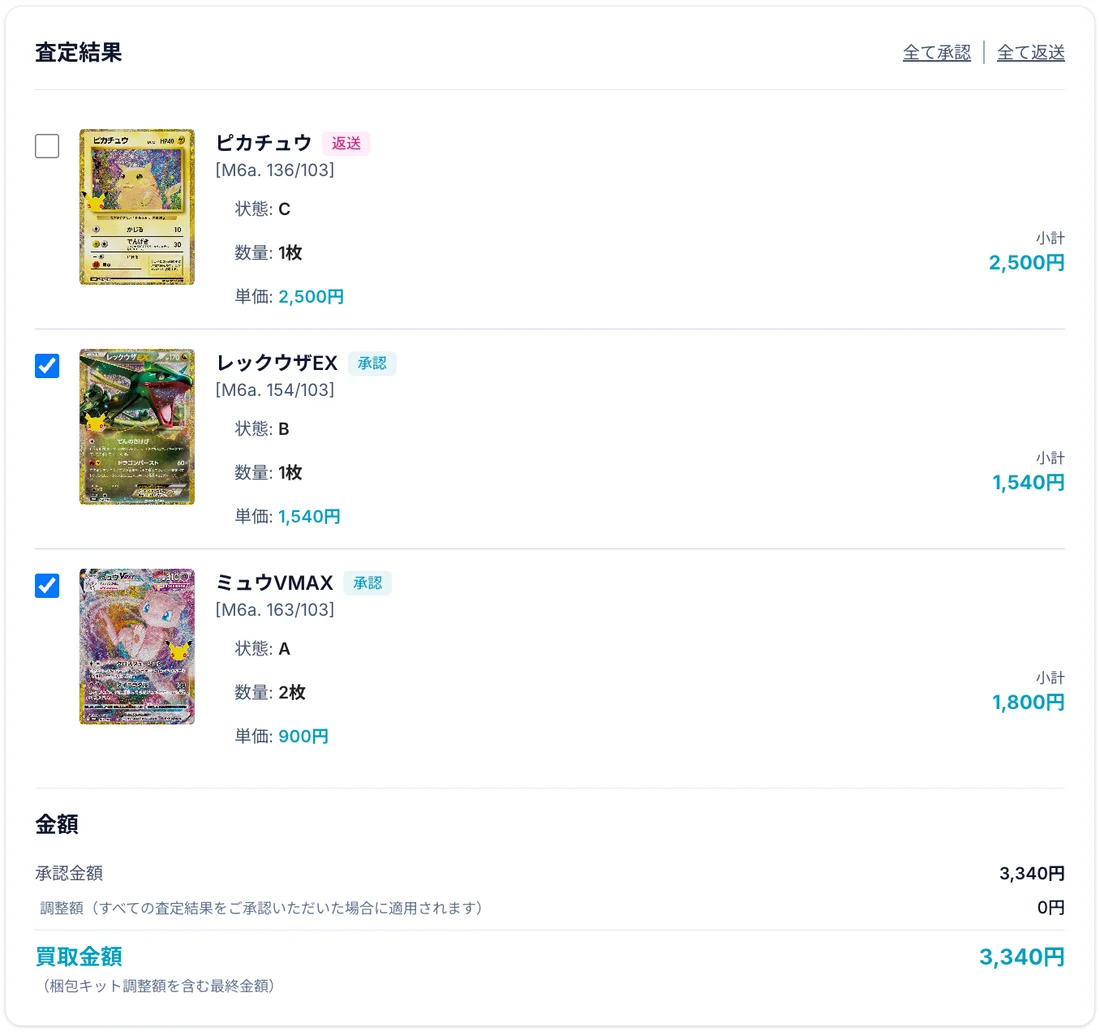Click the 全て承認 link
This screenshot has height=1032, width=1100.
click(x=937, y=52)
